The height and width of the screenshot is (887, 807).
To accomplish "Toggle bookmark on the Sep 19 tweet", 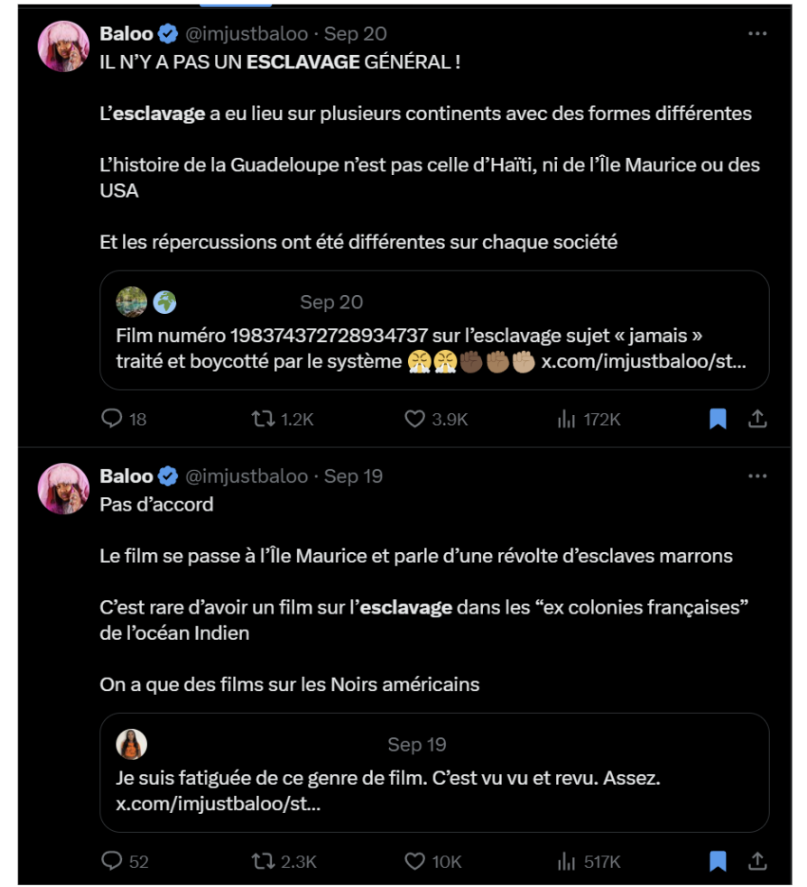I will tap(718, 860).
